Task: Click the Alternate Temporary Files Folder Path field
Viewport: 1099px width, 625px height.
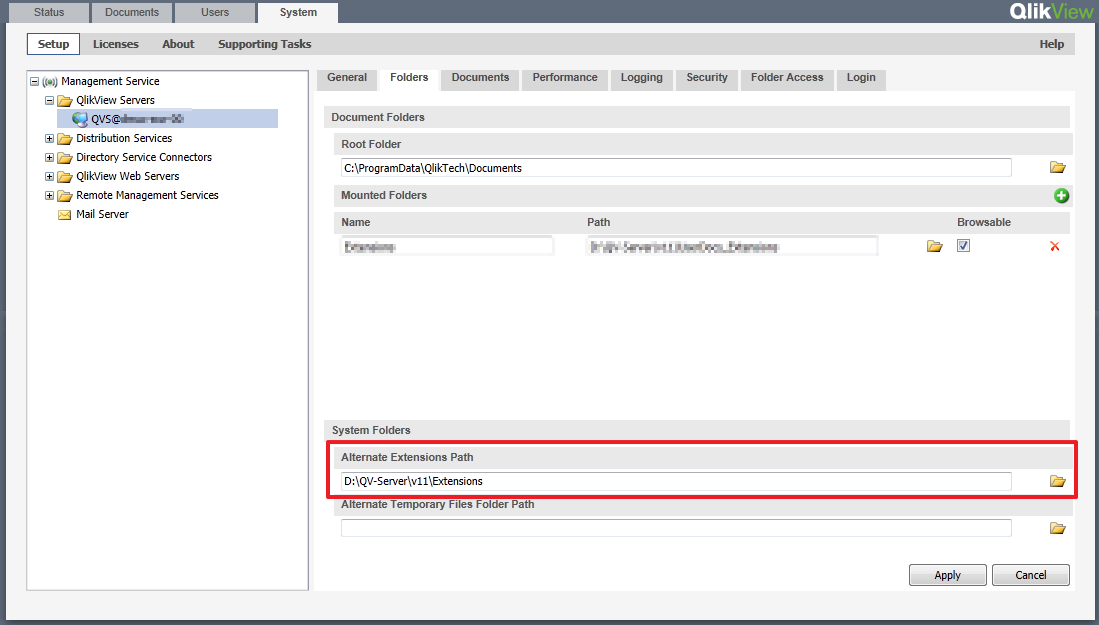Action: tap(676, 528)
